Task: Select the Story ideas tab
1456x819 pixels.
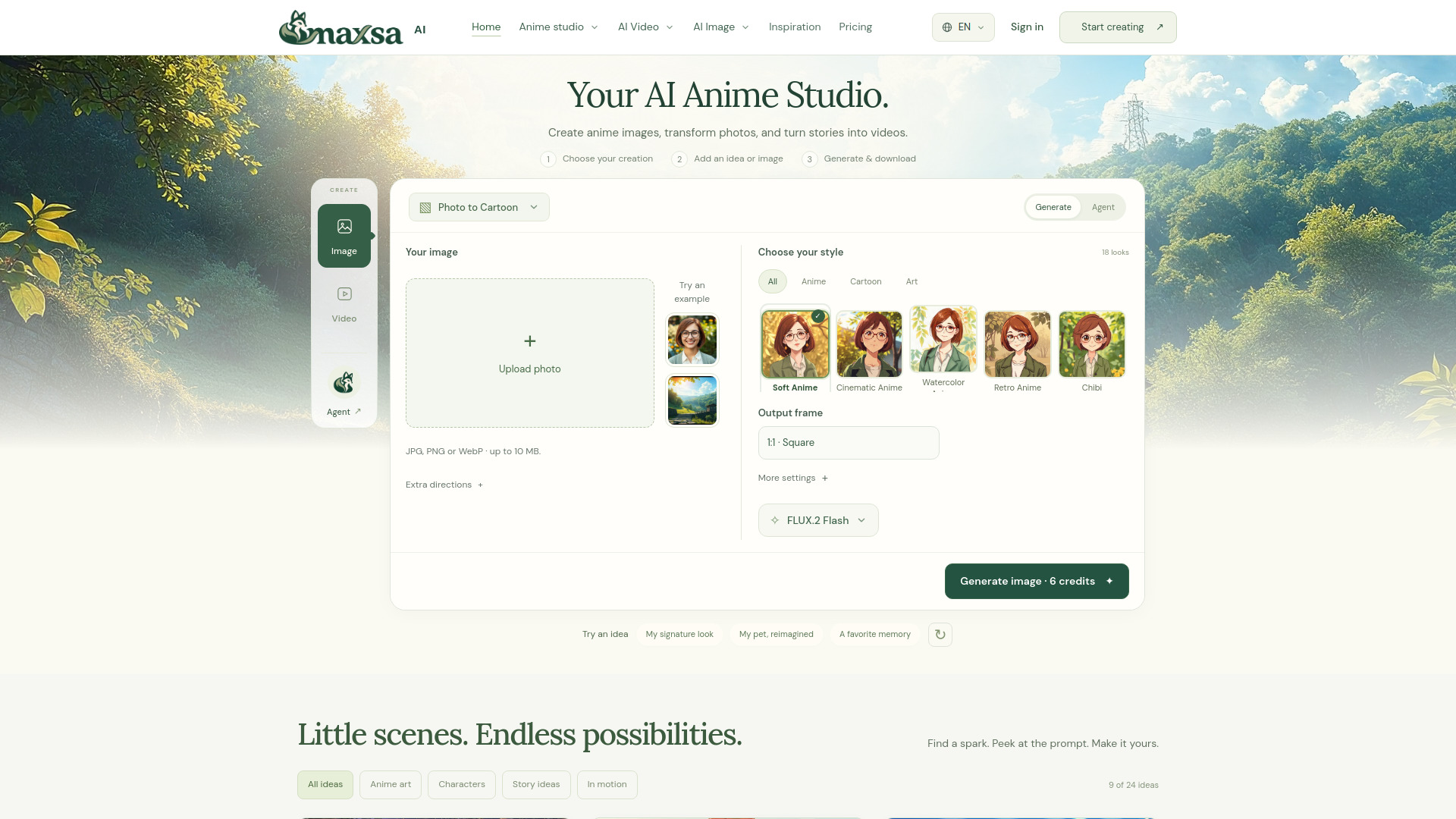Action: point(536,785)
